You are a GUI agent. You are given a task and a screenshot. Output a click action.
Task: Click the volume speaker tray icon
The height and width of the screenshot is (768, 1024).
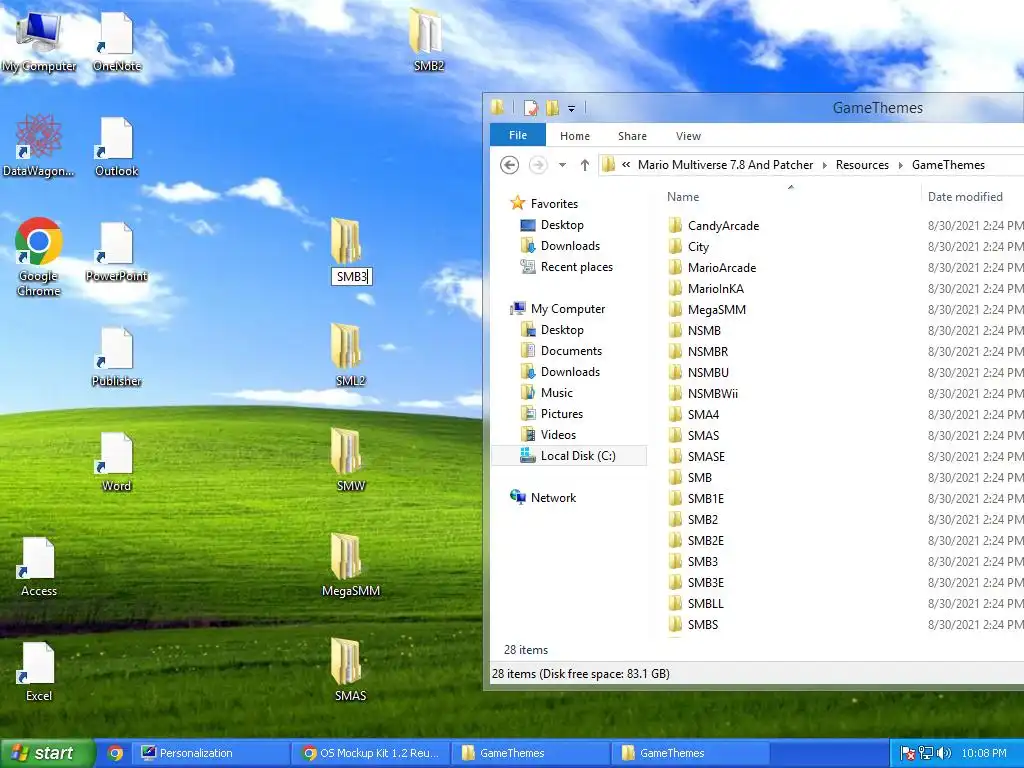tap(944, 753)
